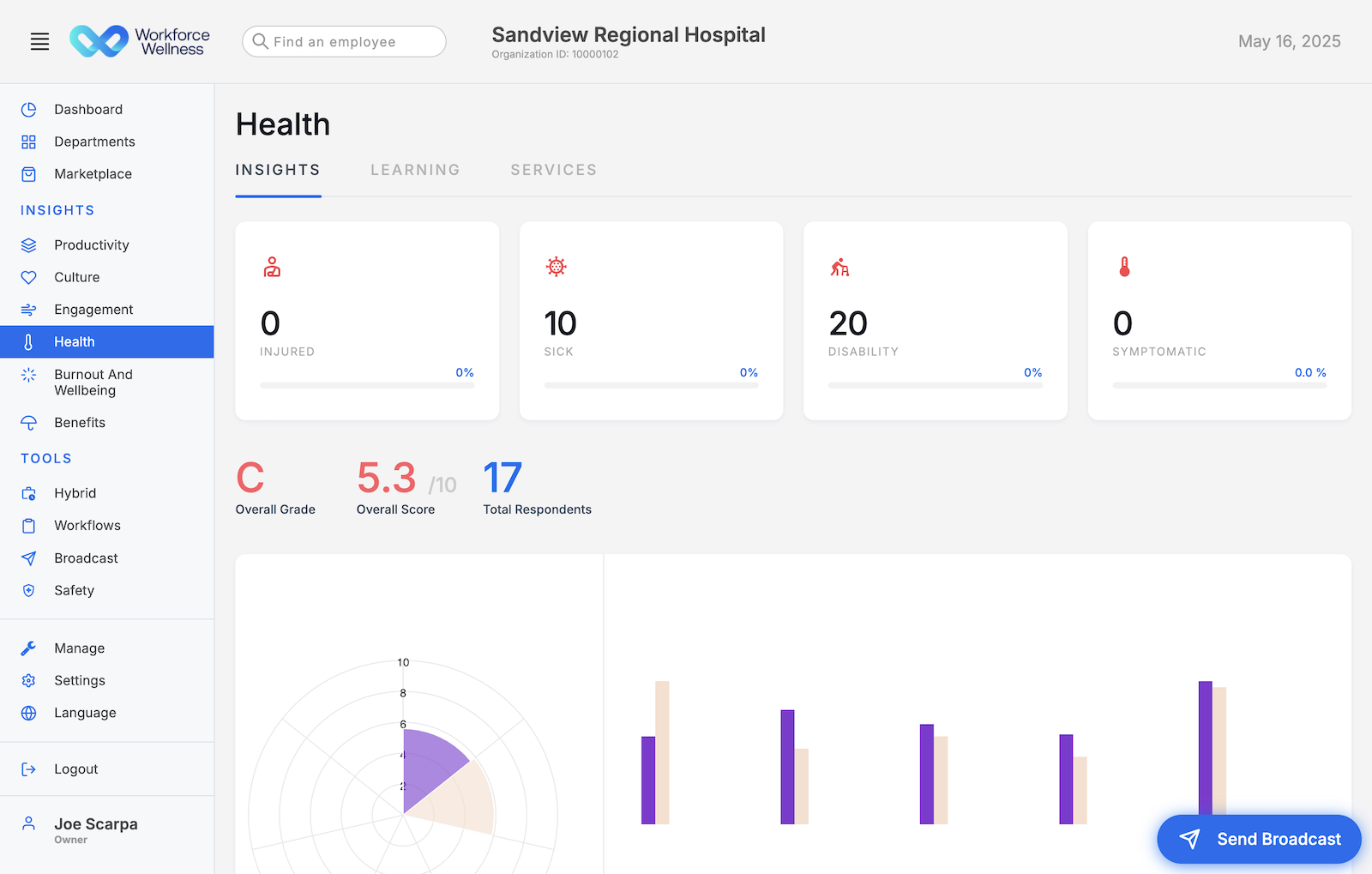The width and height of the screenshot is (1372, 874).
Task: Open the hamburger menu
Action: pos(39,41)
